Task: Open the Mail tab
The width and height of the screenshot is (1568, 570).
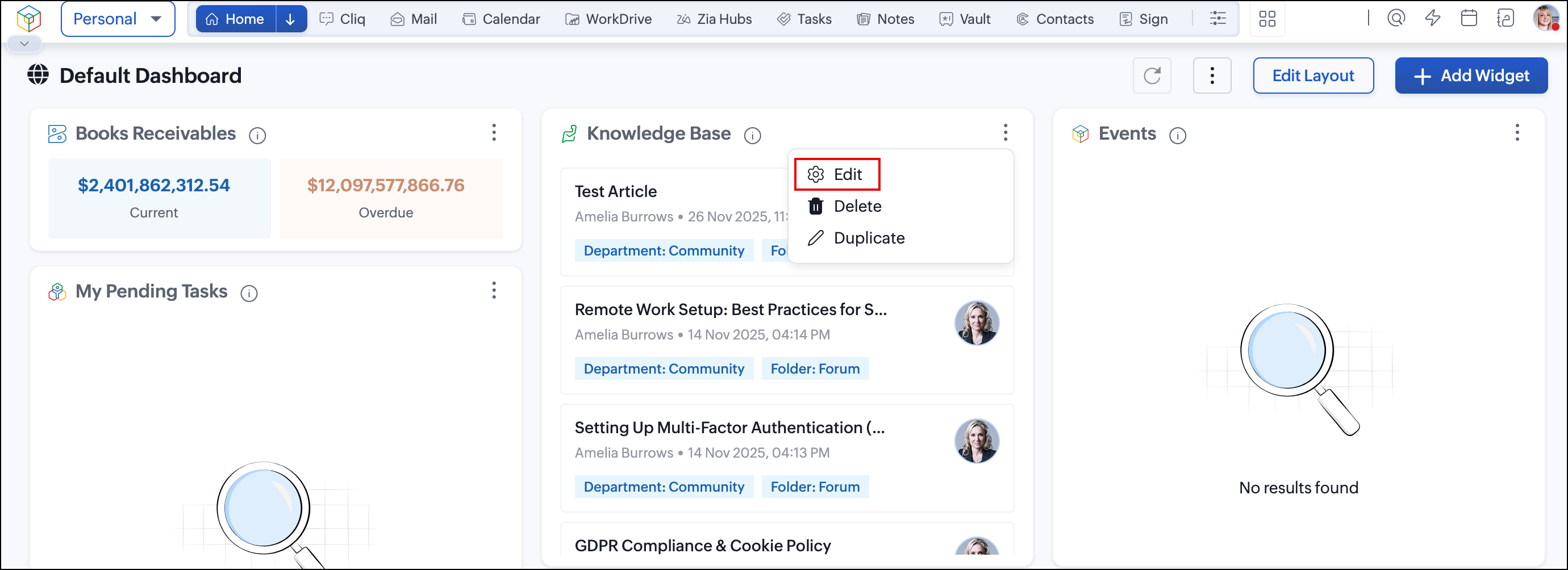Action: (414, 19)
